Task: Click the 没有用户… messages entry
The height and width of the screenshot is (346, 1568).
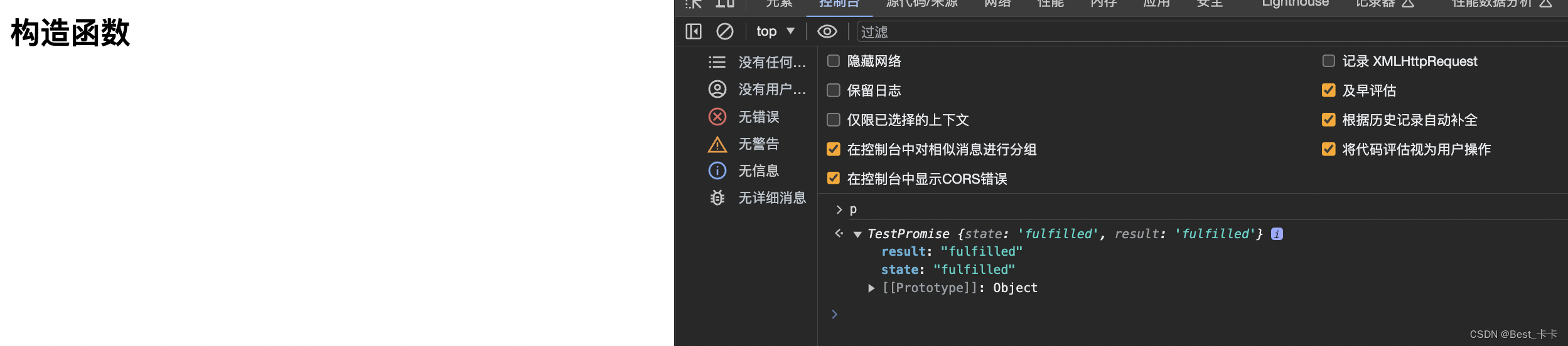Action: (771, 90)
